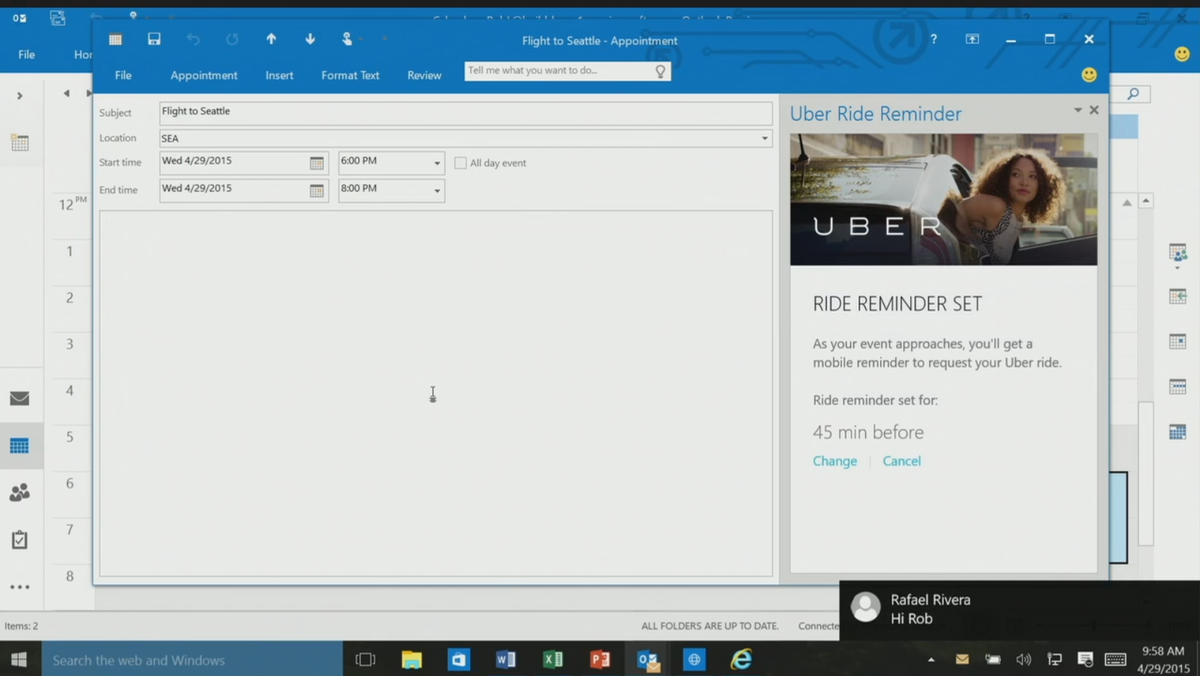The height and width of the screenshot is (676, 1200).
Task: Open the 8:00 PM end time dropdown
Action: coord(437,190)
